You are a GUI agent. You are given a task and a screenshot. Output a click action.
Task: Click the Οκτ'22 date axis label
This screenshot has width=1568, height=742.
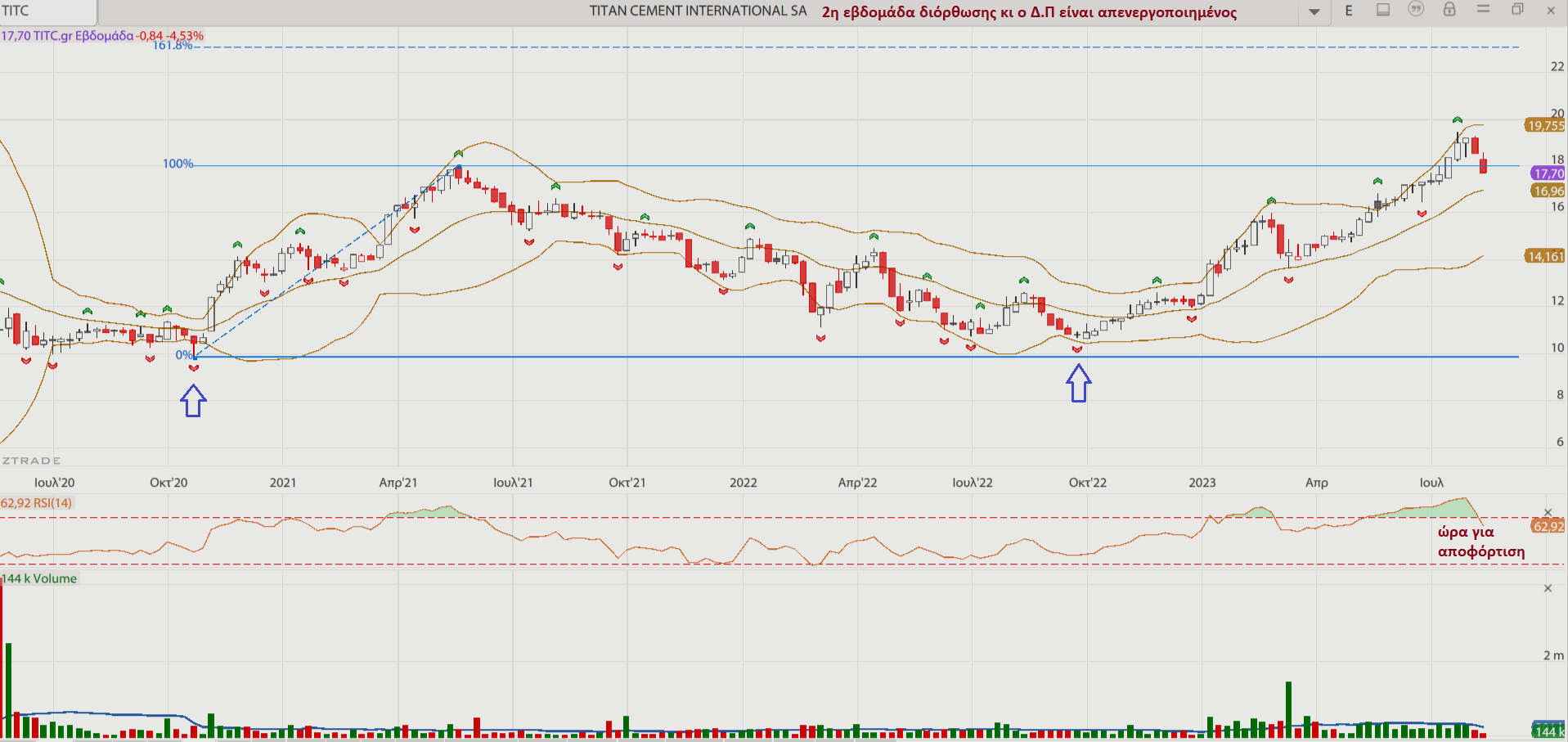pyautogui.click(x=1088, y=483)
